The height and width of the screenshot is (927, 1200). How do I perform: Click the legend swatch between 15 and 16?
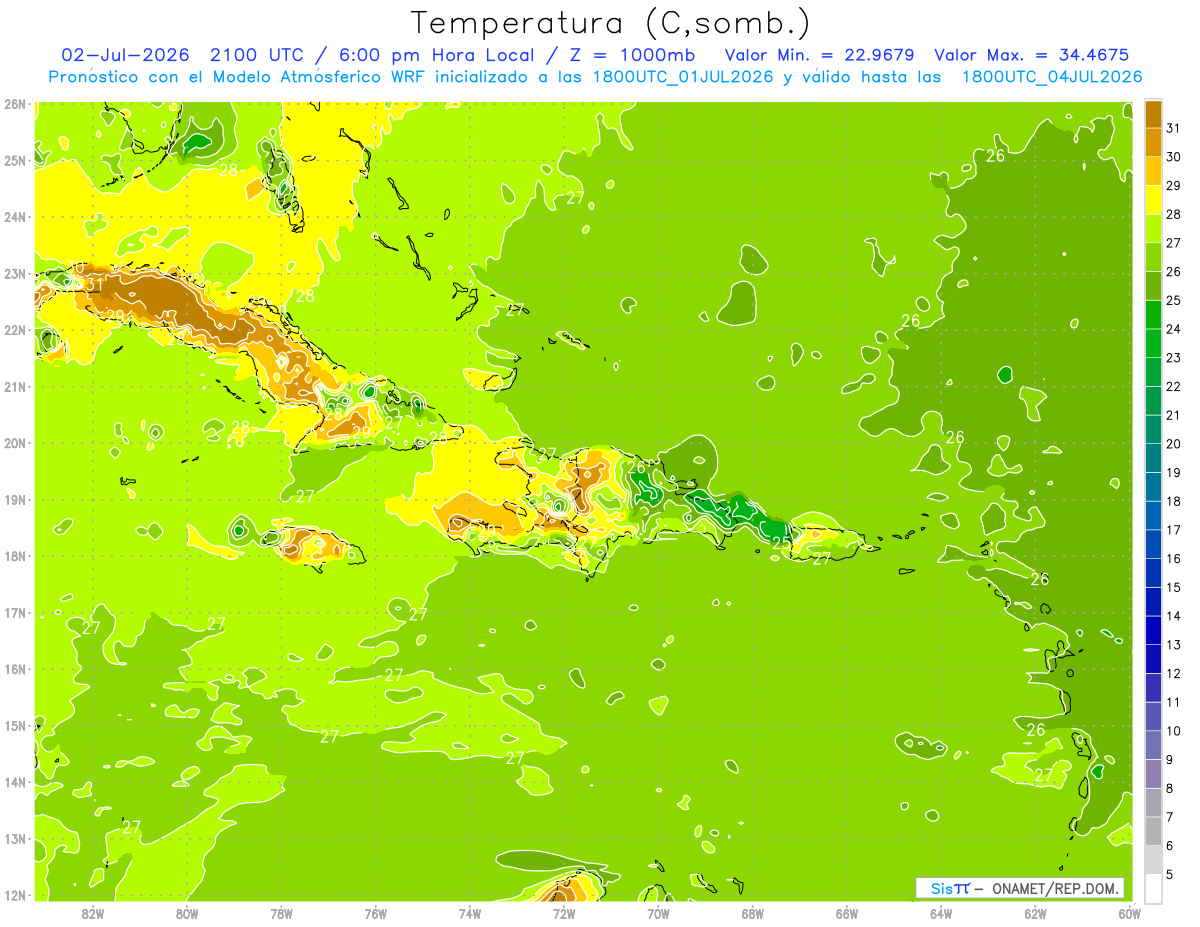coord(1153,572)
